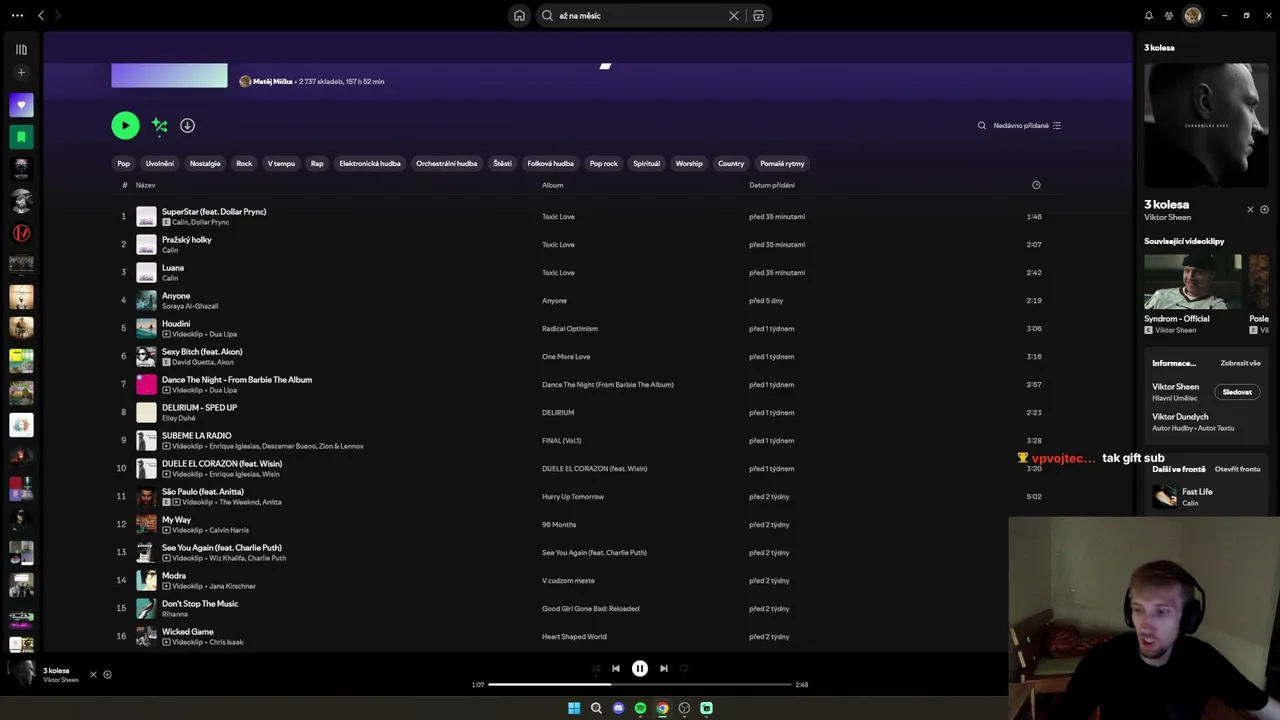Image resolution: width=1280 pixels, height=720 pixels.
Task: Sort by Název column header
Action: click(146, 185)
